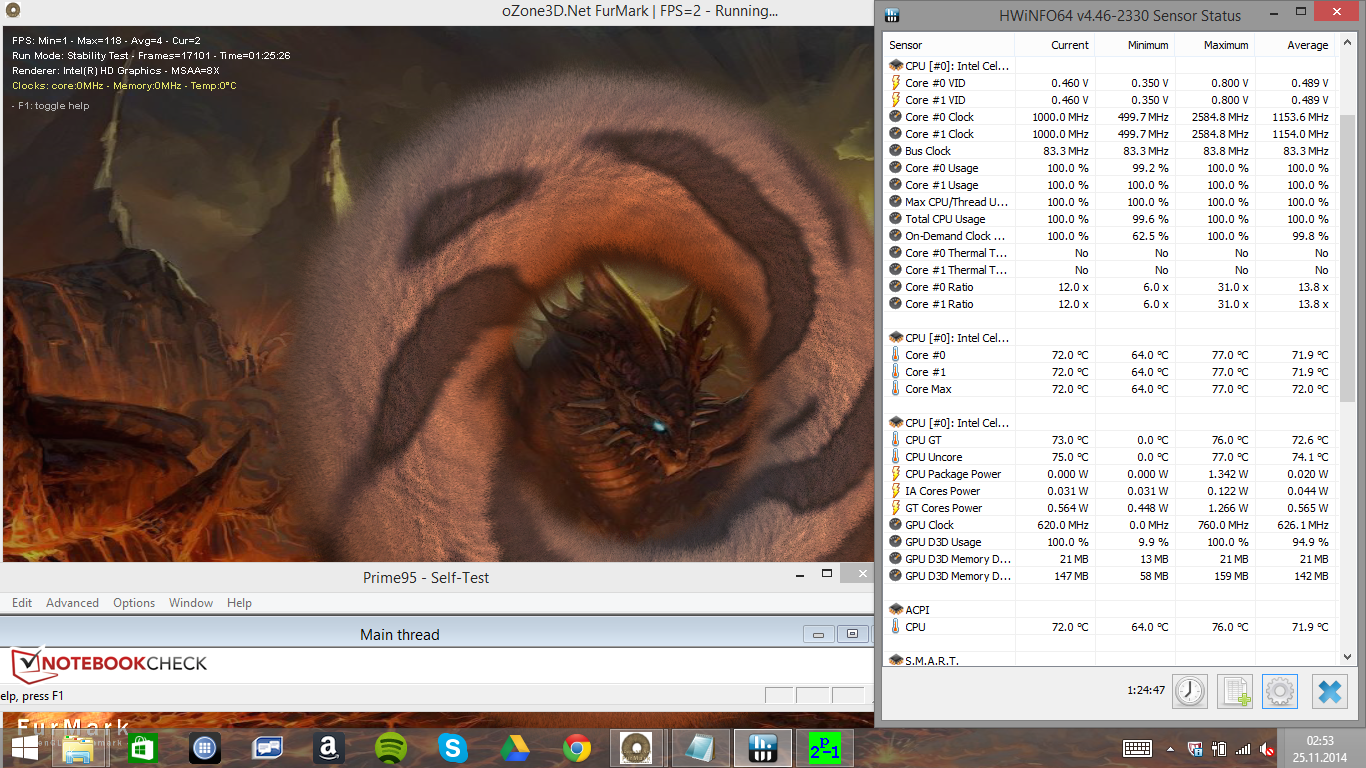Click the thermometer icon beside Core Max
Screen dimensions: 1366x768
(x=896, y=389)
